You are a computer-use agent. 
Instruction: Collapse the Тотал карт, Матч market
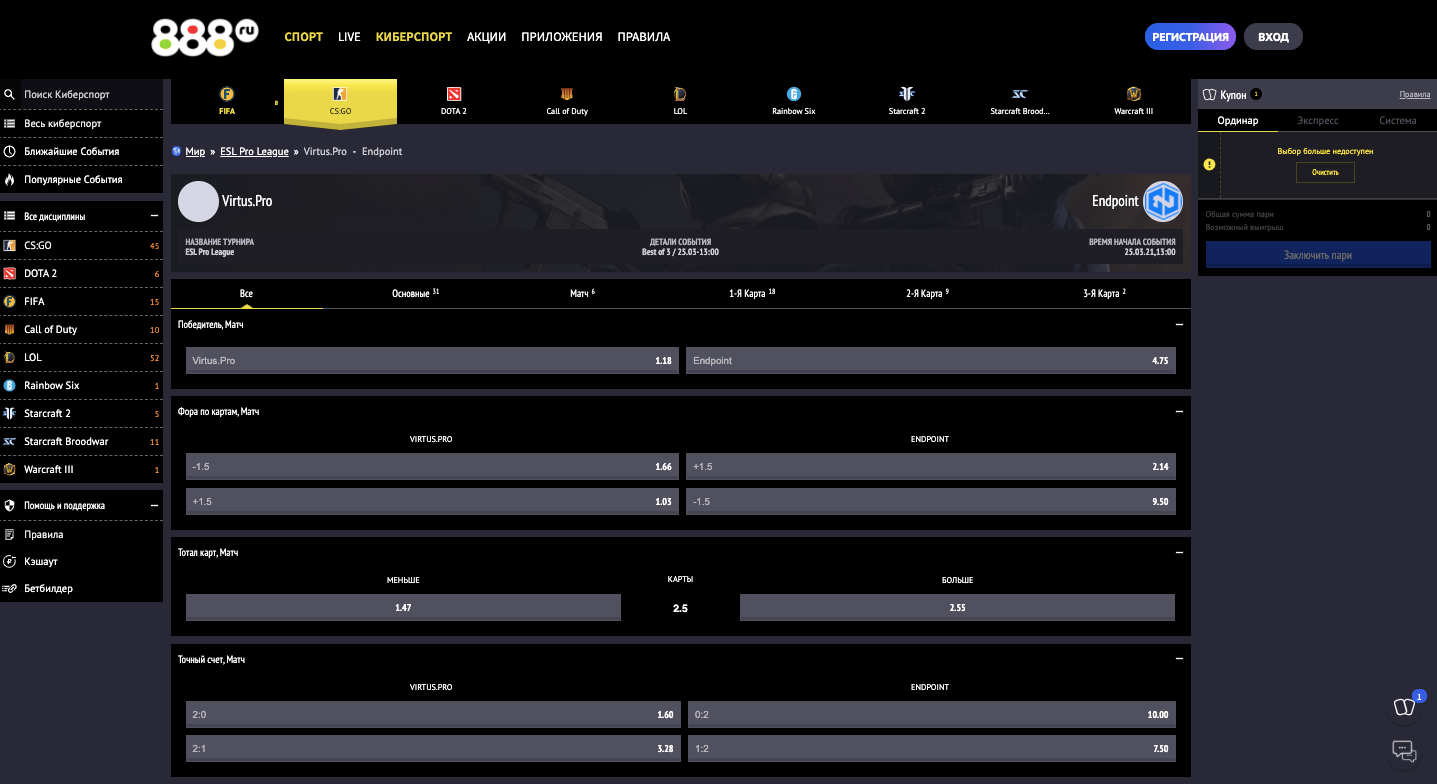point(1180,553)
